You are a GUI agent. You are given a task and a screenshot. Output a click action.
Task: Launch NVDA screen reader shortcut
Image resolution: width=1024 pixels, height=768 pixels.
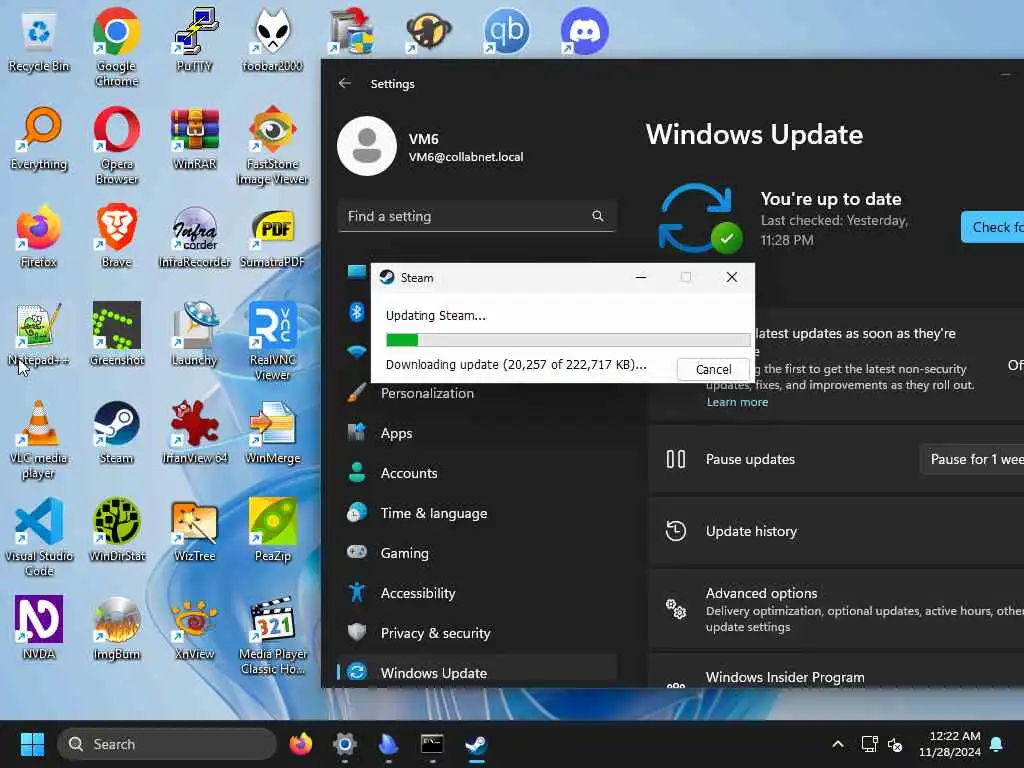(39, 628)
